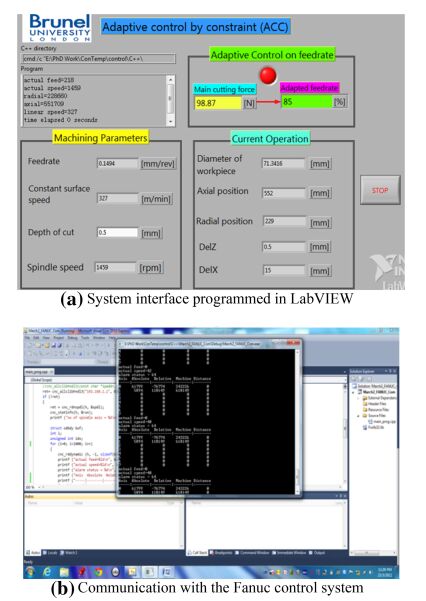This screenshot has width=426, height=601.
Task: Click the Radial position field showing 229
Action: [285, 221]
